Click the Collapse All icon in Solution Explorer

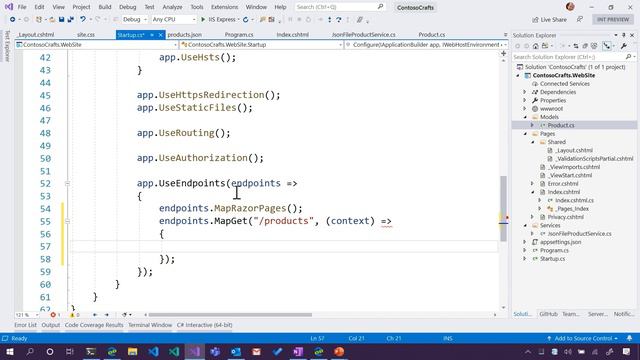(585, 46)
